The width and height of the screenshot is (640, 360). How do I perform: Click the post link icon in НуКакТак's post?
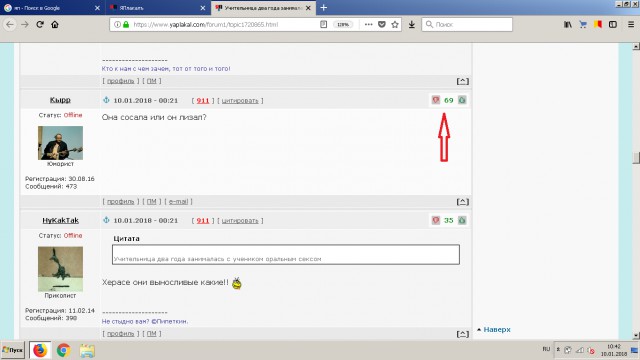click(106, 220)
